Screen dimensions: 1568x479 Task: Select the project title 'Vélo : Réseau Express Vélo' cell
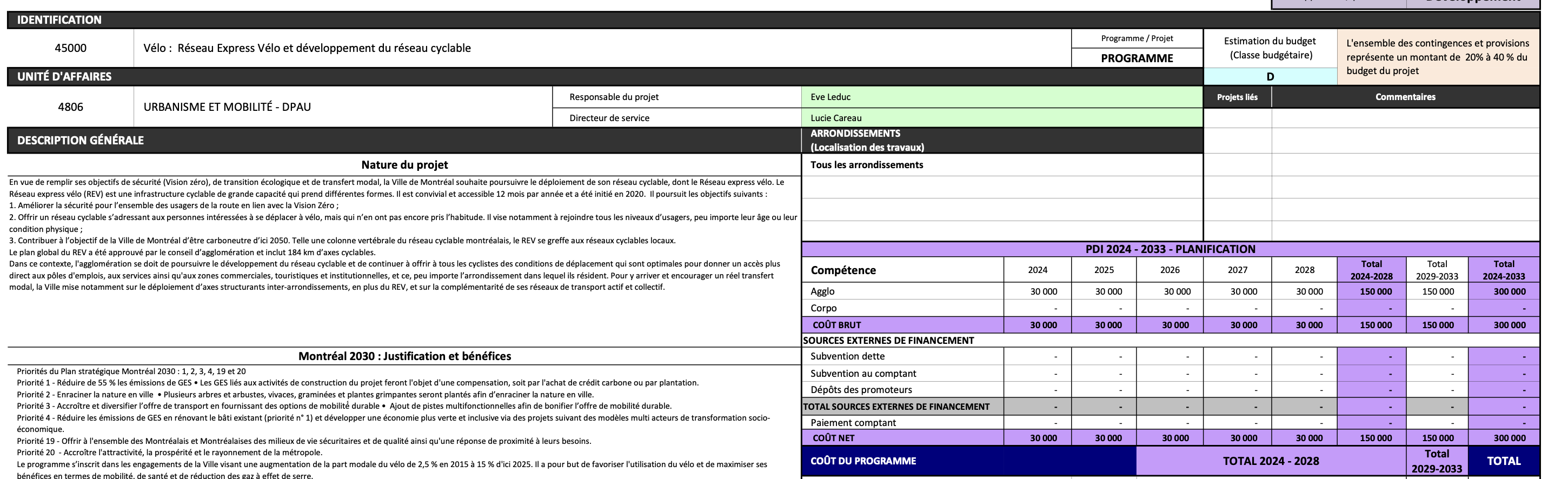point(602,48)
